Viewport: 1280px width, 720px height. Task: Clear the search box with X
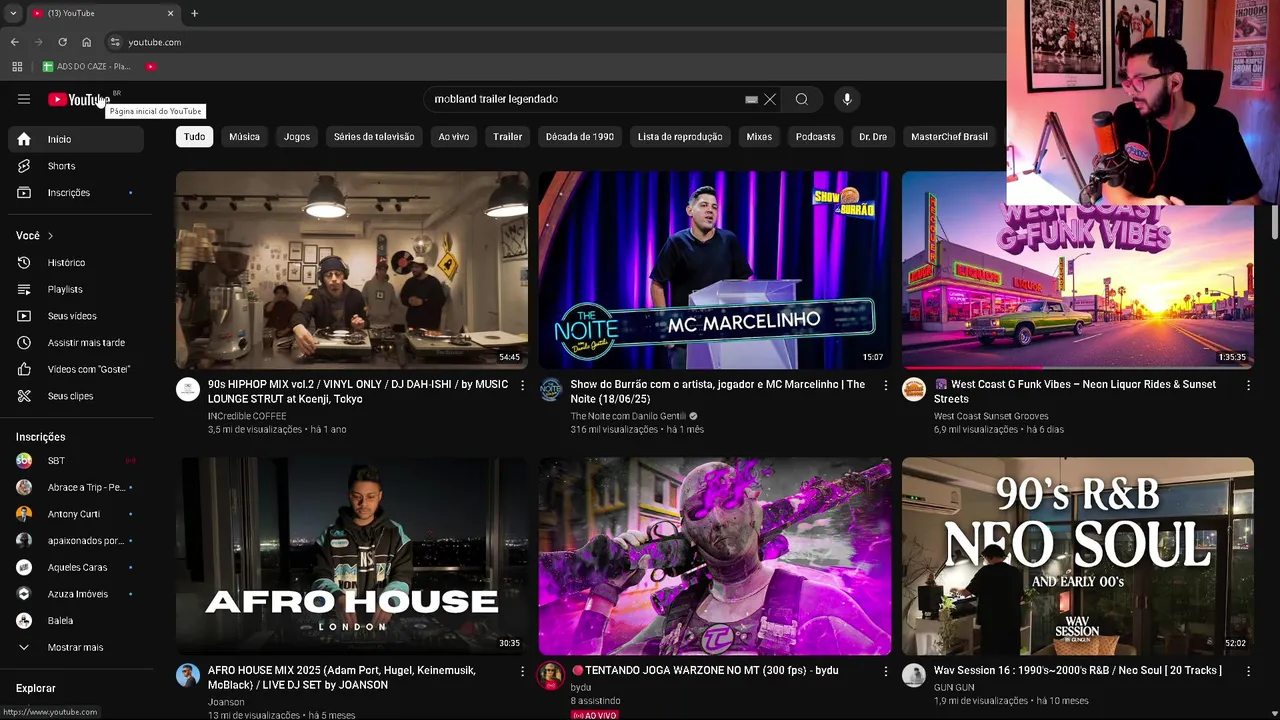[x=770, y=99]
